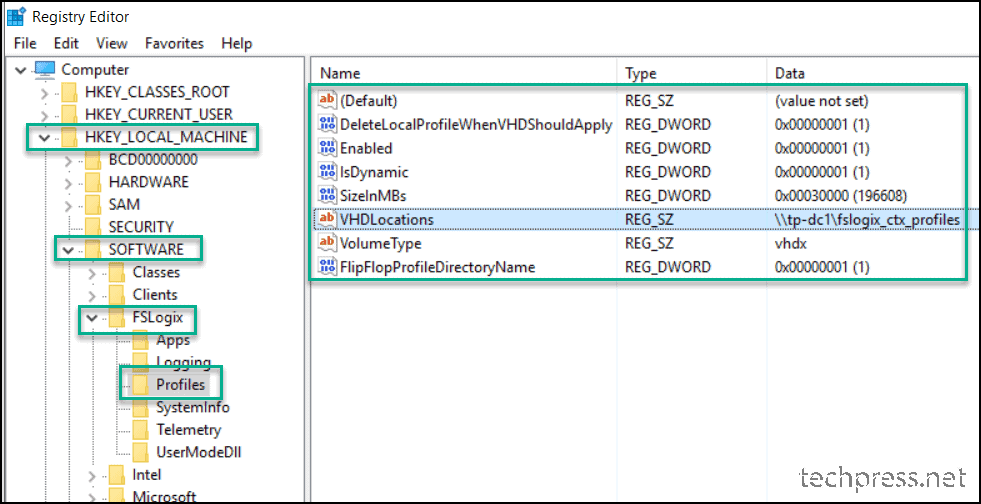Viewport: 981px width, 504px height.
Task: Click DeleteLocalProfileWhenVHDShouldApply DWORD icon
Action: pyautogui.click(x=327, y=124)
